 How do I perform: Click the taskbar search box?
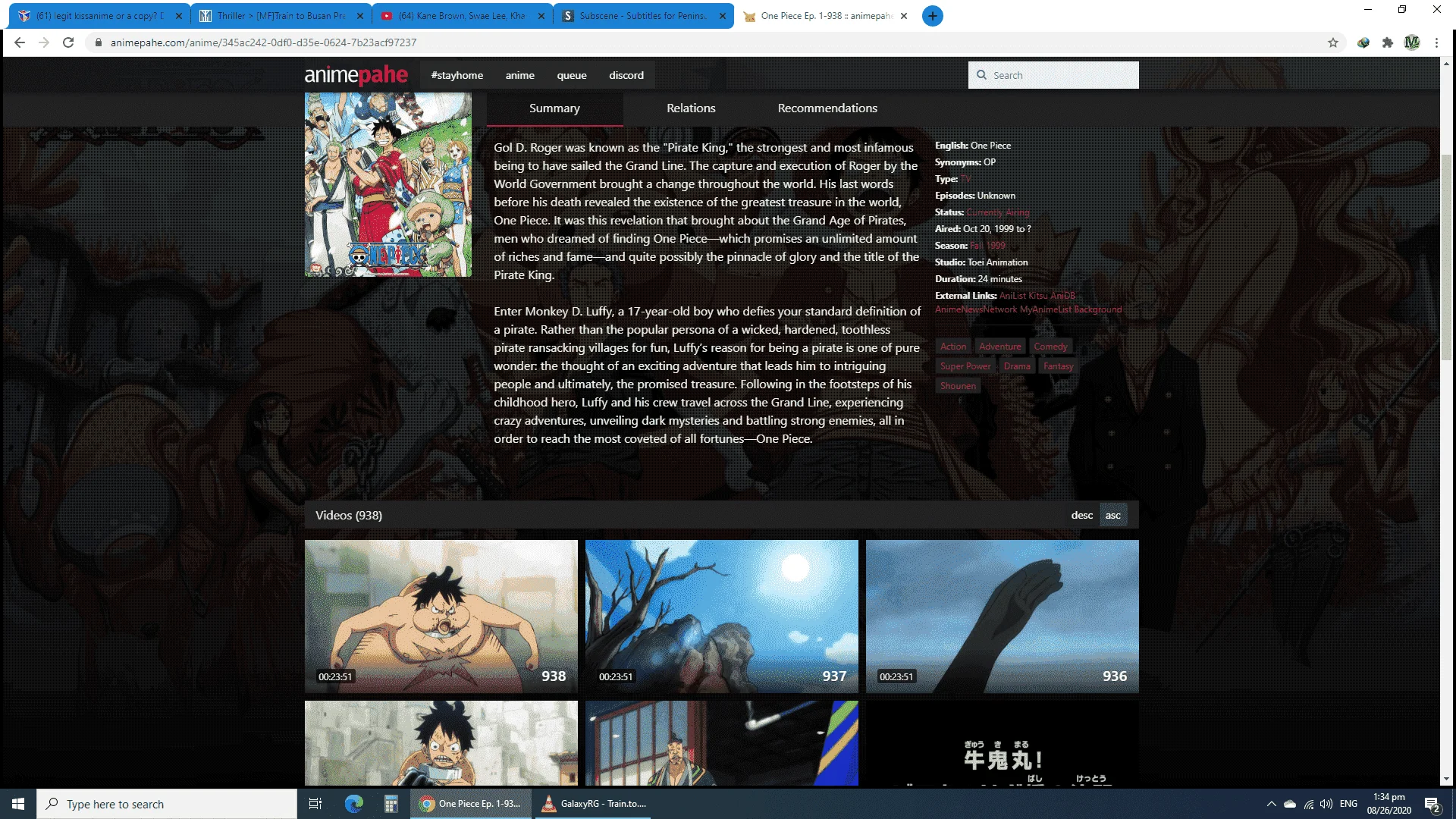(x=167, y=804)
